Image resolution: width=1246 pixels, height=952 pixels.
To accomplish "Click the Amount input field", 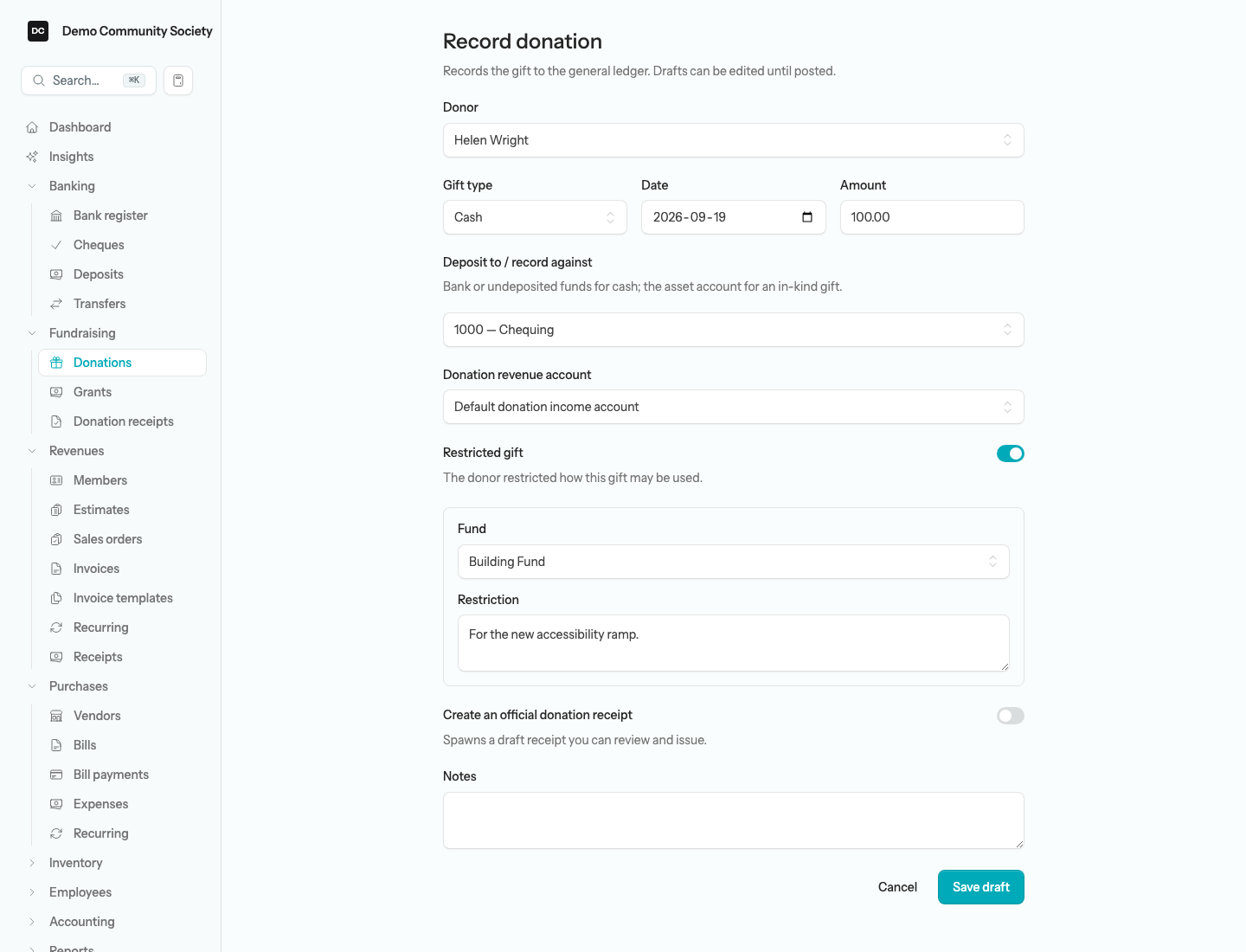I will click(x=932, y=217).
